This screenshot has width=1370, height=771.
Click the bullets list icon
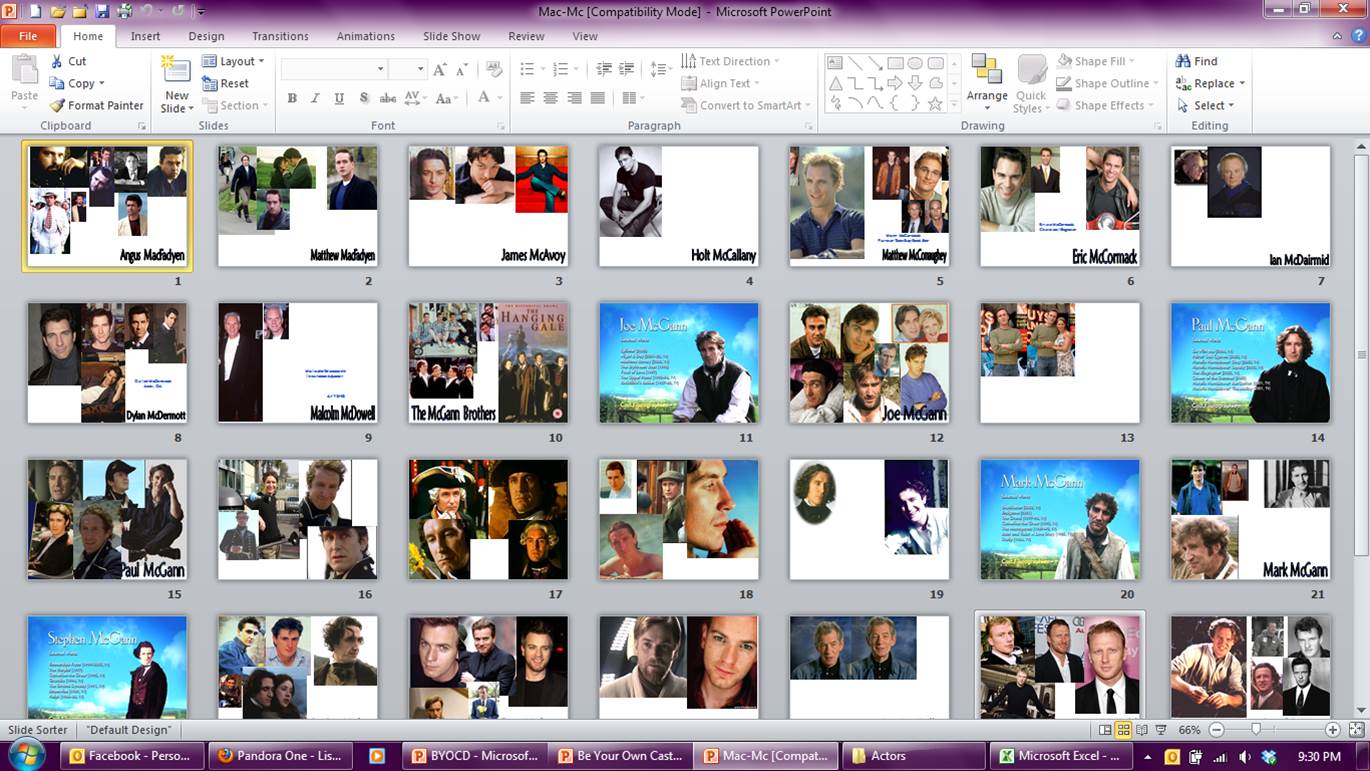[x=527, y=69]
